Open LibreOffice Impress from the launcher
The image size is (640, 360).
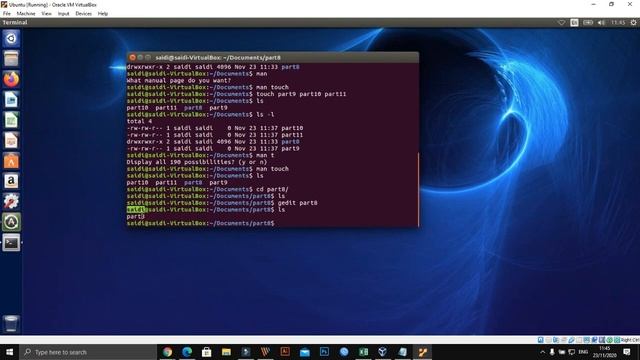(11, 140)
